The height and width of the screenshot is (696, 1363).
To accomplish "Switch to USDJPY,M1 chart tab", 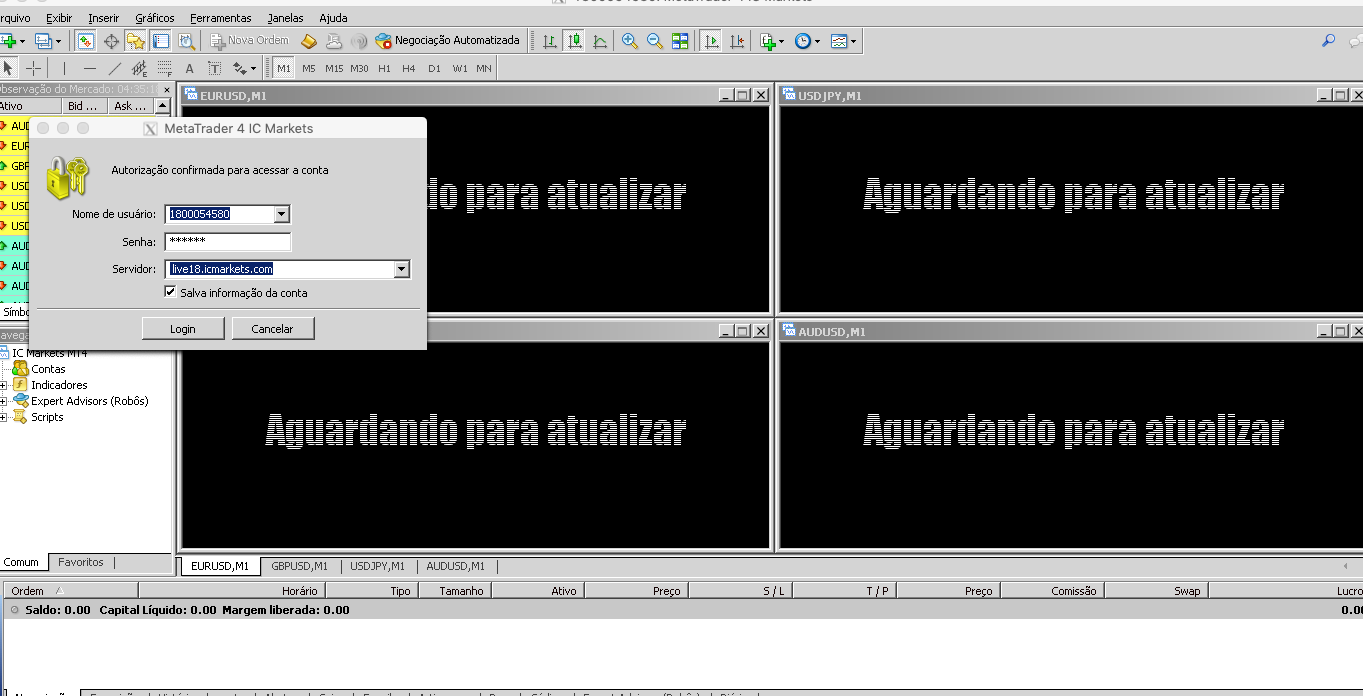I will click(x=377, y=566).
